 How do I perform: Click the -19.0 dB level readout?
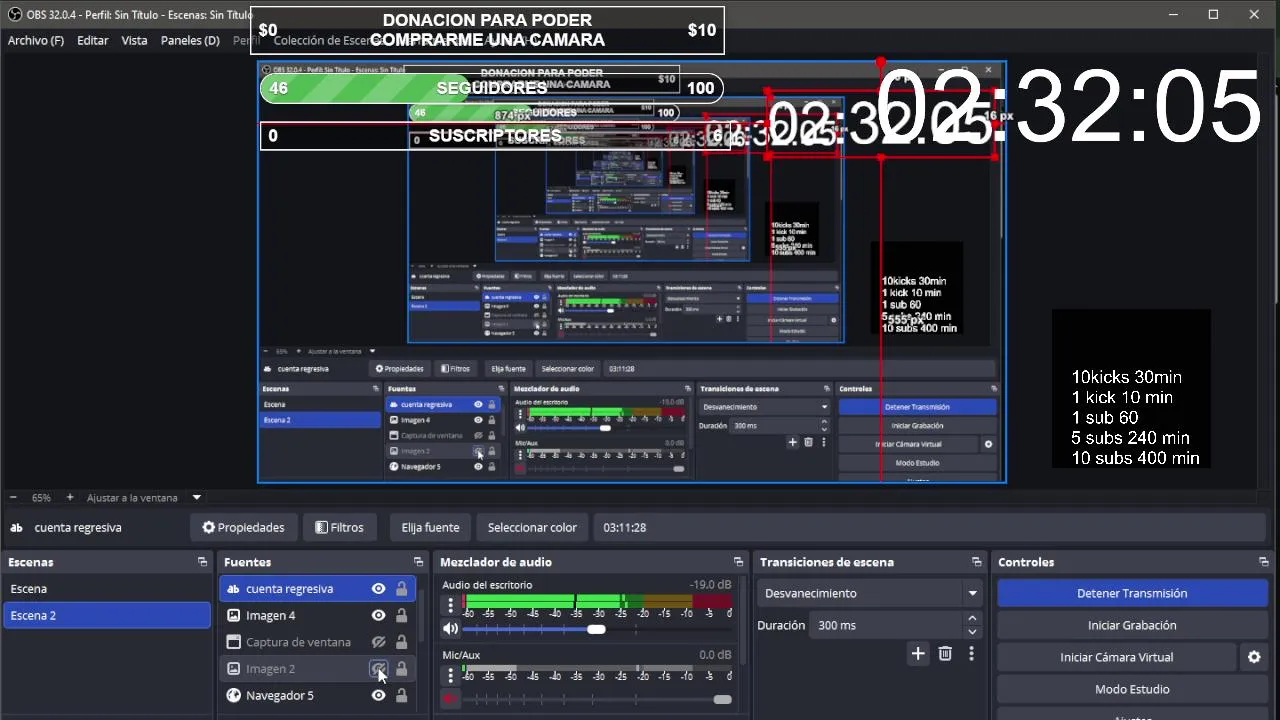[710, 585]
